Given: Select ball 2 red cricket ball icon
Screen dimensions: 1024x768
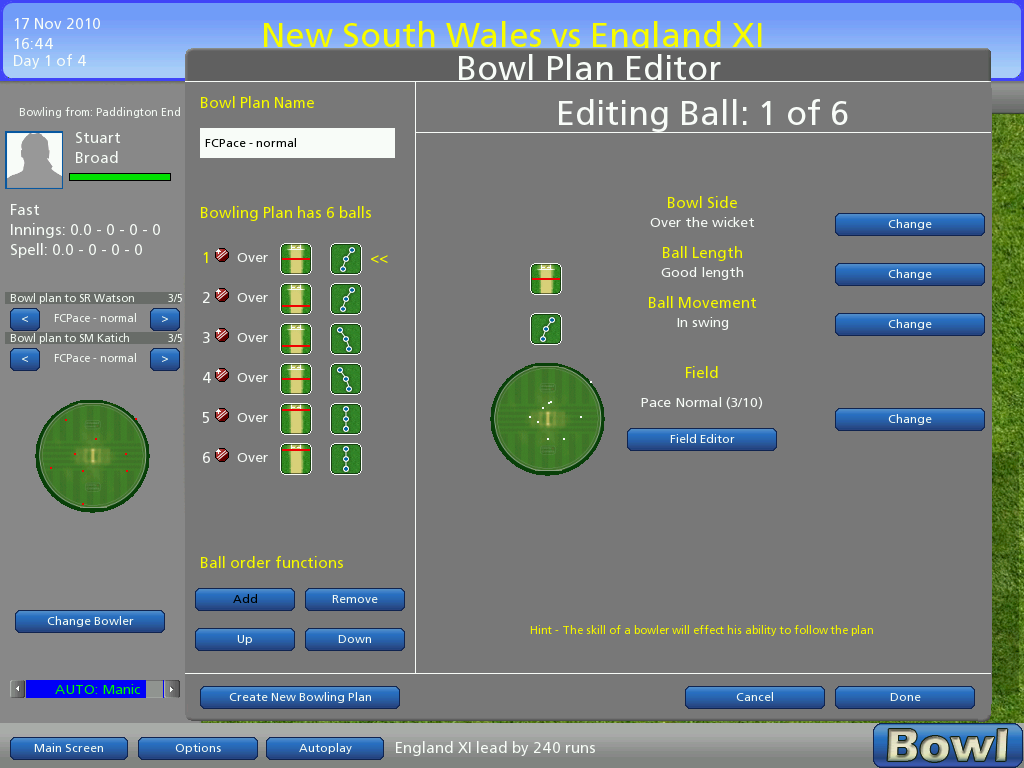Looking at the screenshot, I should point(222,295).
